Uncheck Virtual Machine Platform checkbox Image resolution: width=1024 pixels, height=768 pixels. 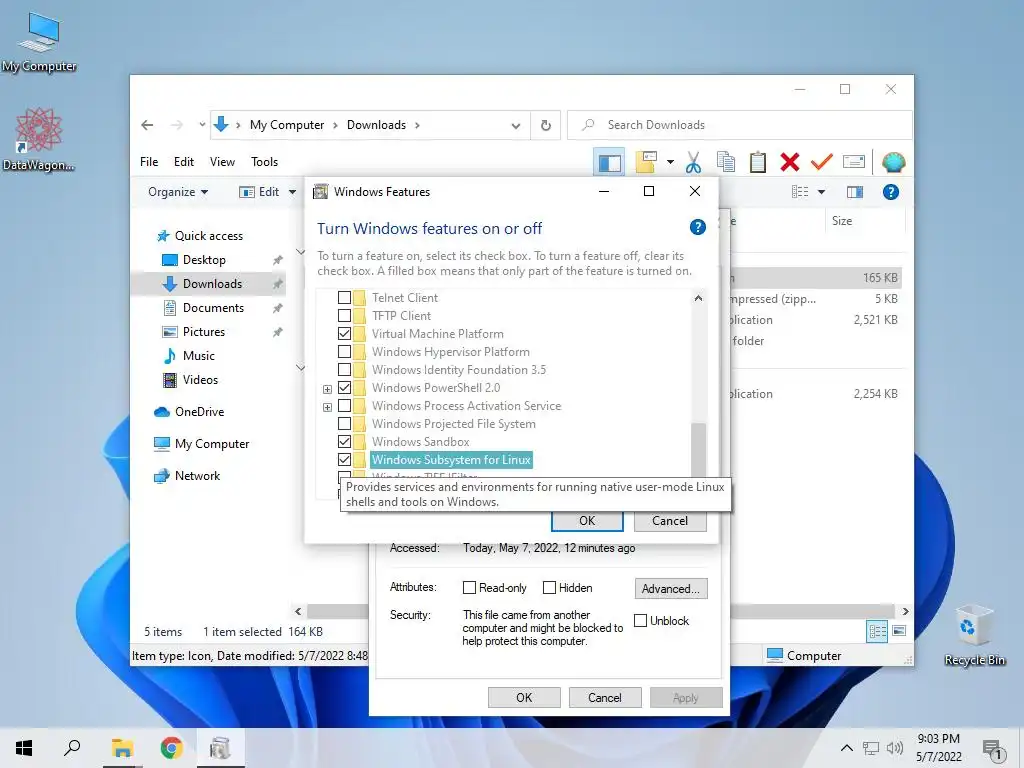point(344,334)
